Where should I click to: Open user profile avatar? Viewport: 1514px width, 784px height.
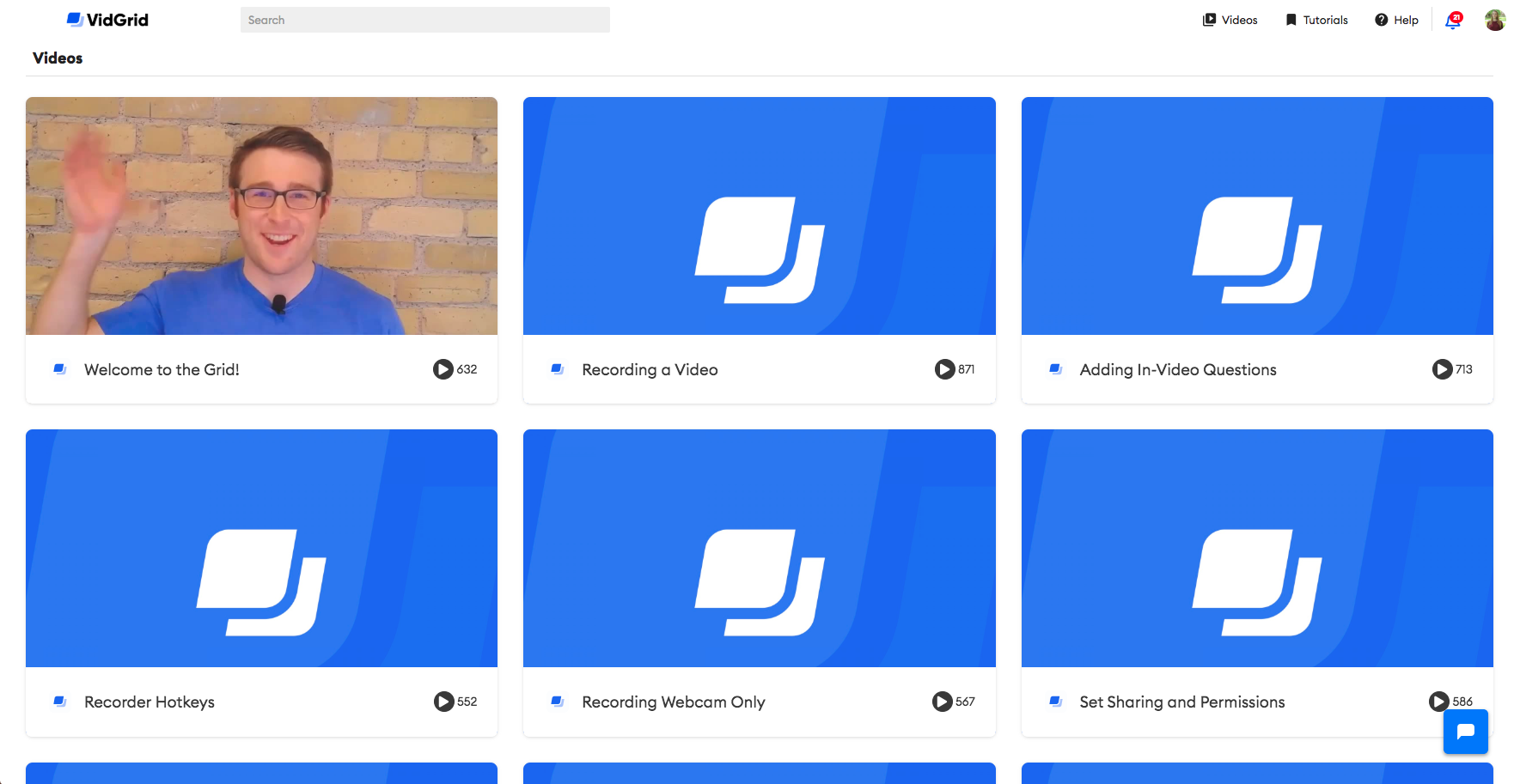[1495, 20]
